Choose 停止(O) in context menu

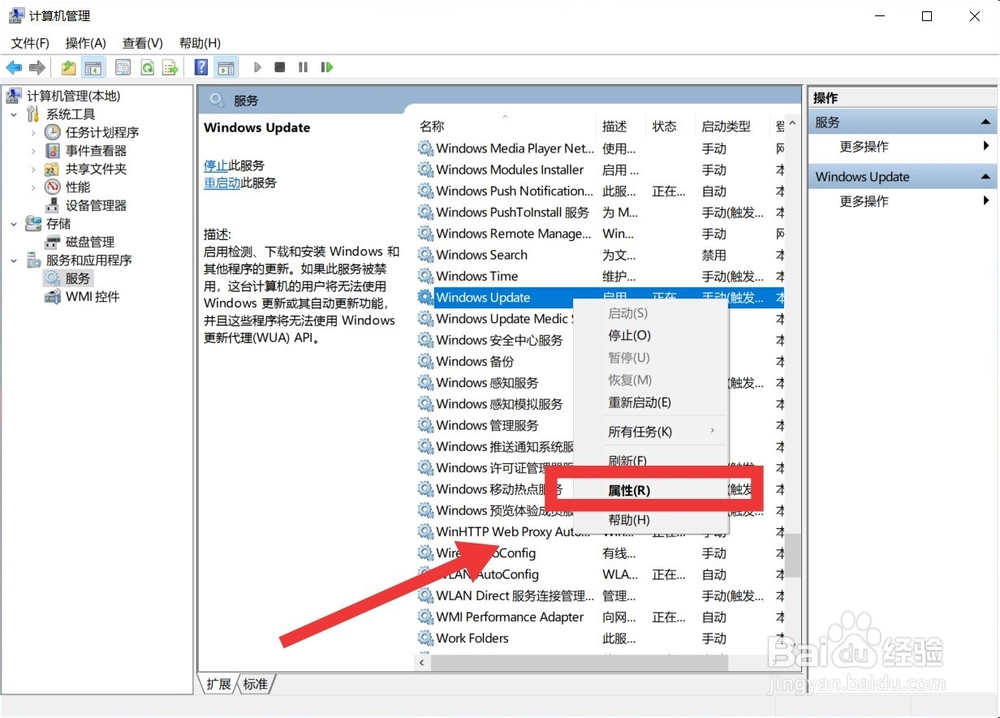(651, 335)
